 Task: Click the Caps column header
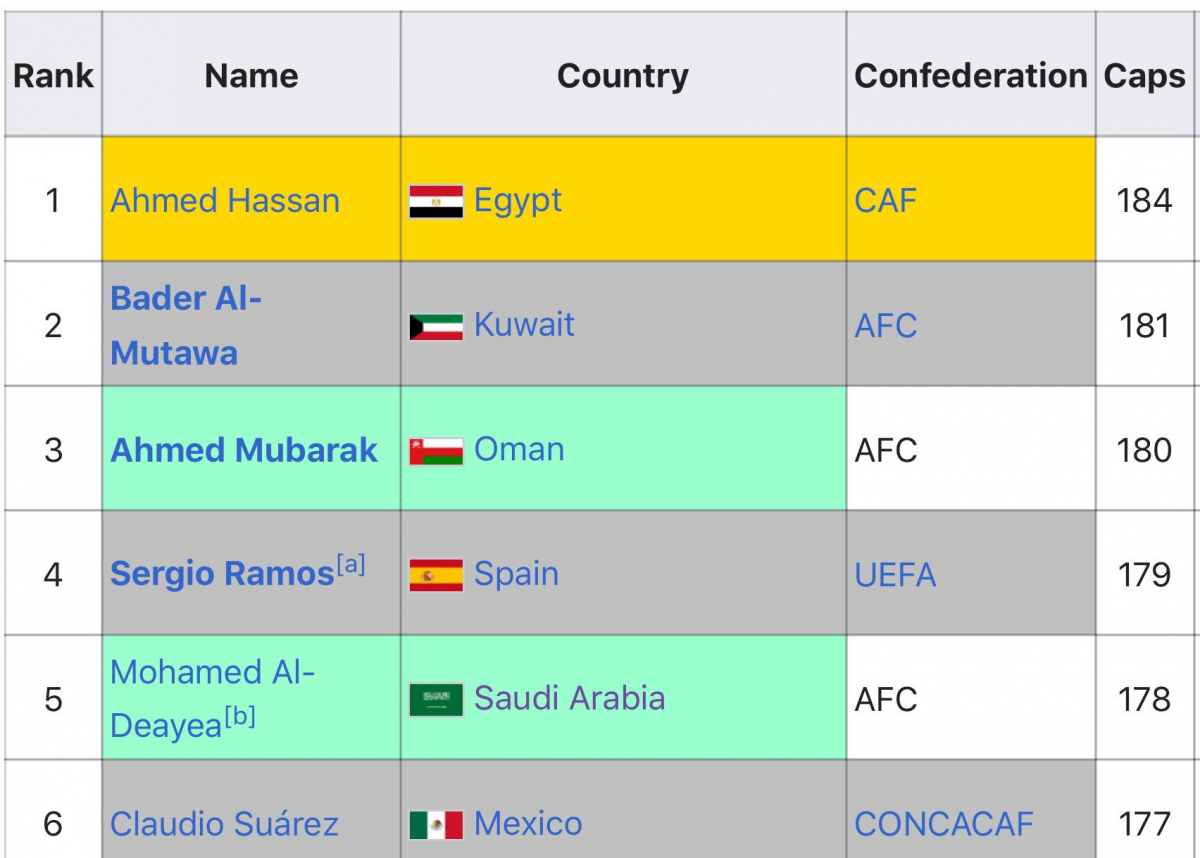coord(1144,76)
